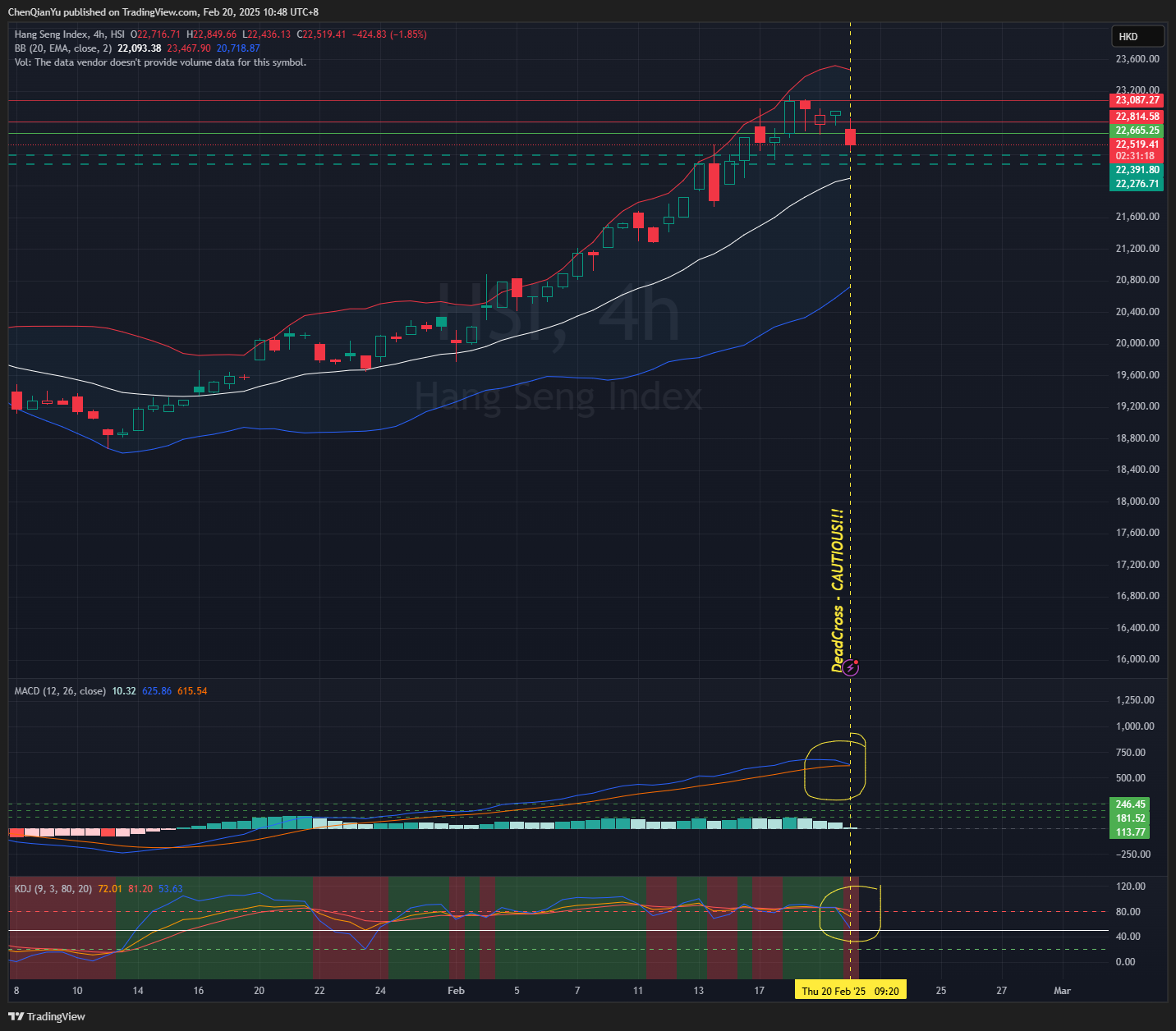Click the current price label 22,519.41

[1137, 144]
